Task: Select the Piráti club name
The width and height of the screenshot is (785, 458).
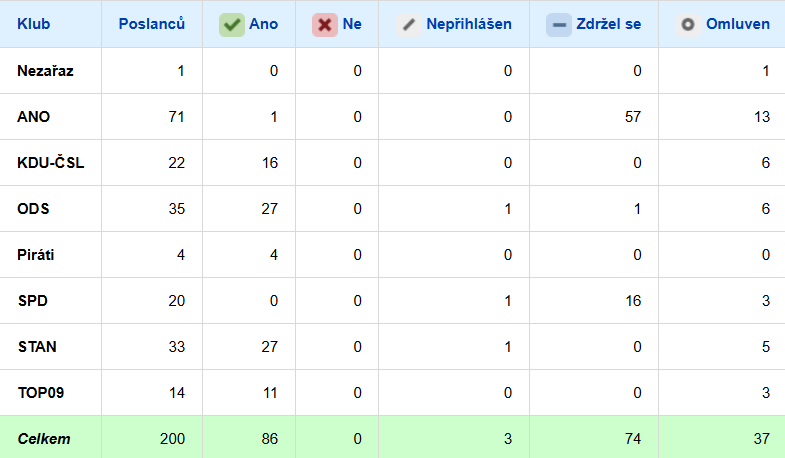Action: (x=36, y=255)
